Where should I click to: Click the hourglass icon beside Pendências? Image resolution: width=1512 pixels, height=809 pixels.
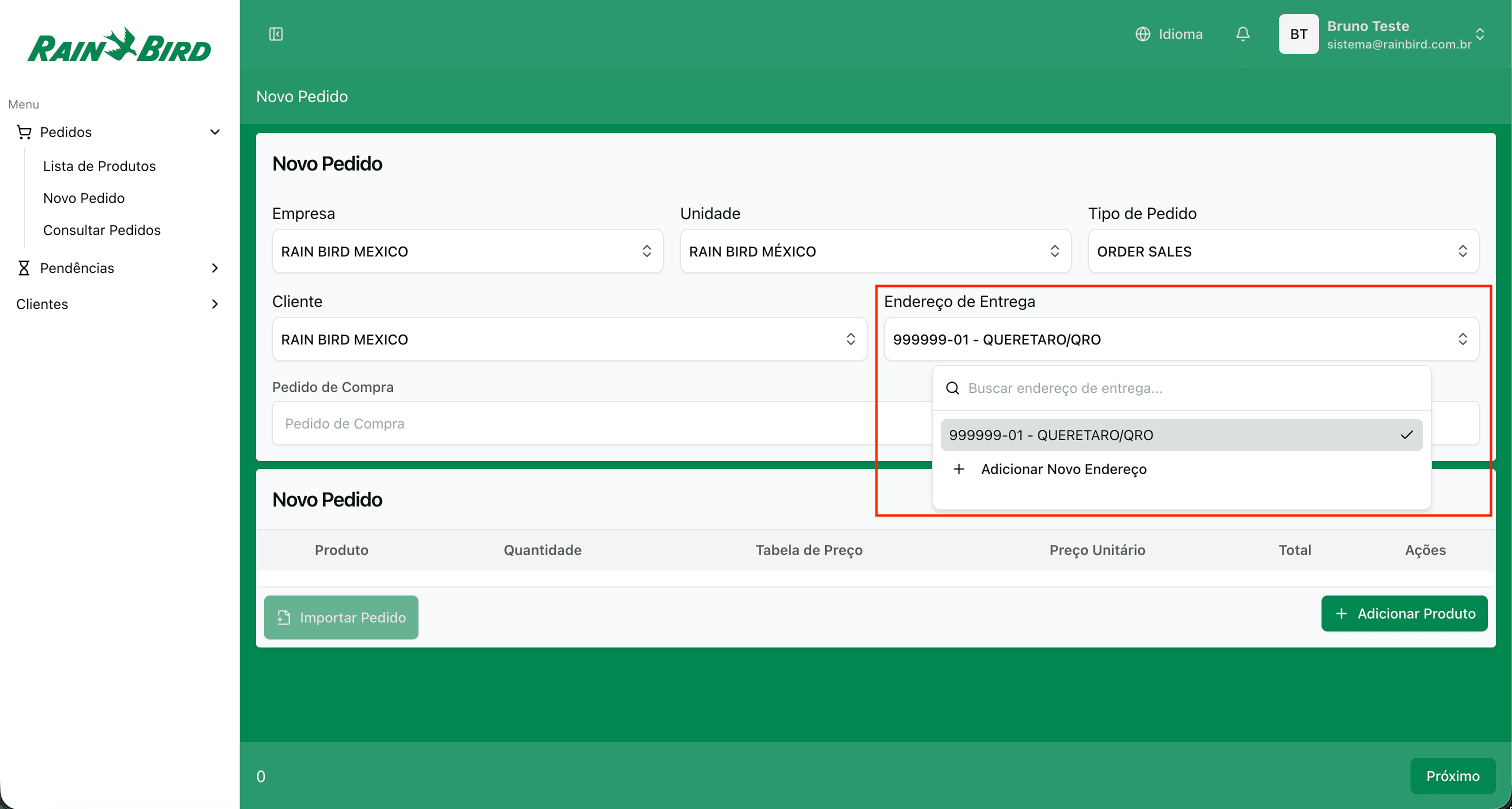pos(24,267)
